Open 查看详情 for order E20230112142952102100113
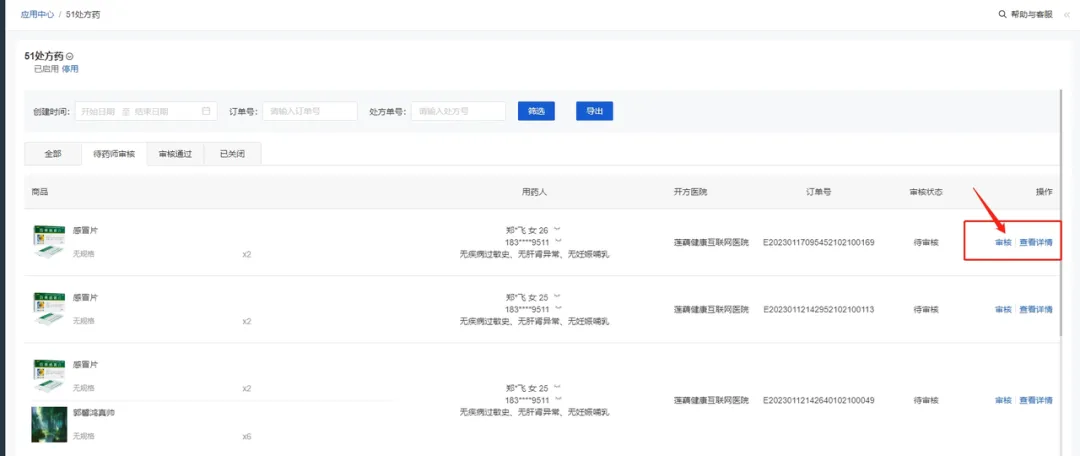Image resolution: width=1080 pixels, height=456 pixels. tap(1036, 310)
